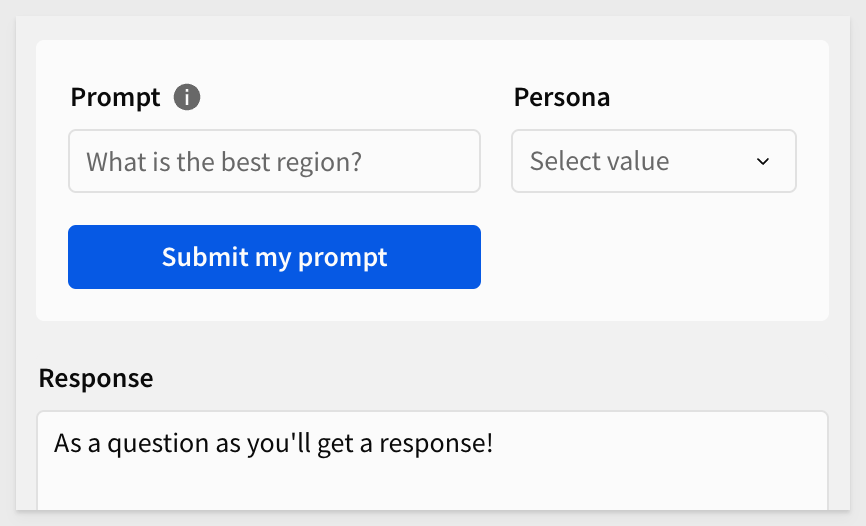866x526 pixels.
Task: Click the word 'Submit' on the blue button
Action: (x=205, y=257)
